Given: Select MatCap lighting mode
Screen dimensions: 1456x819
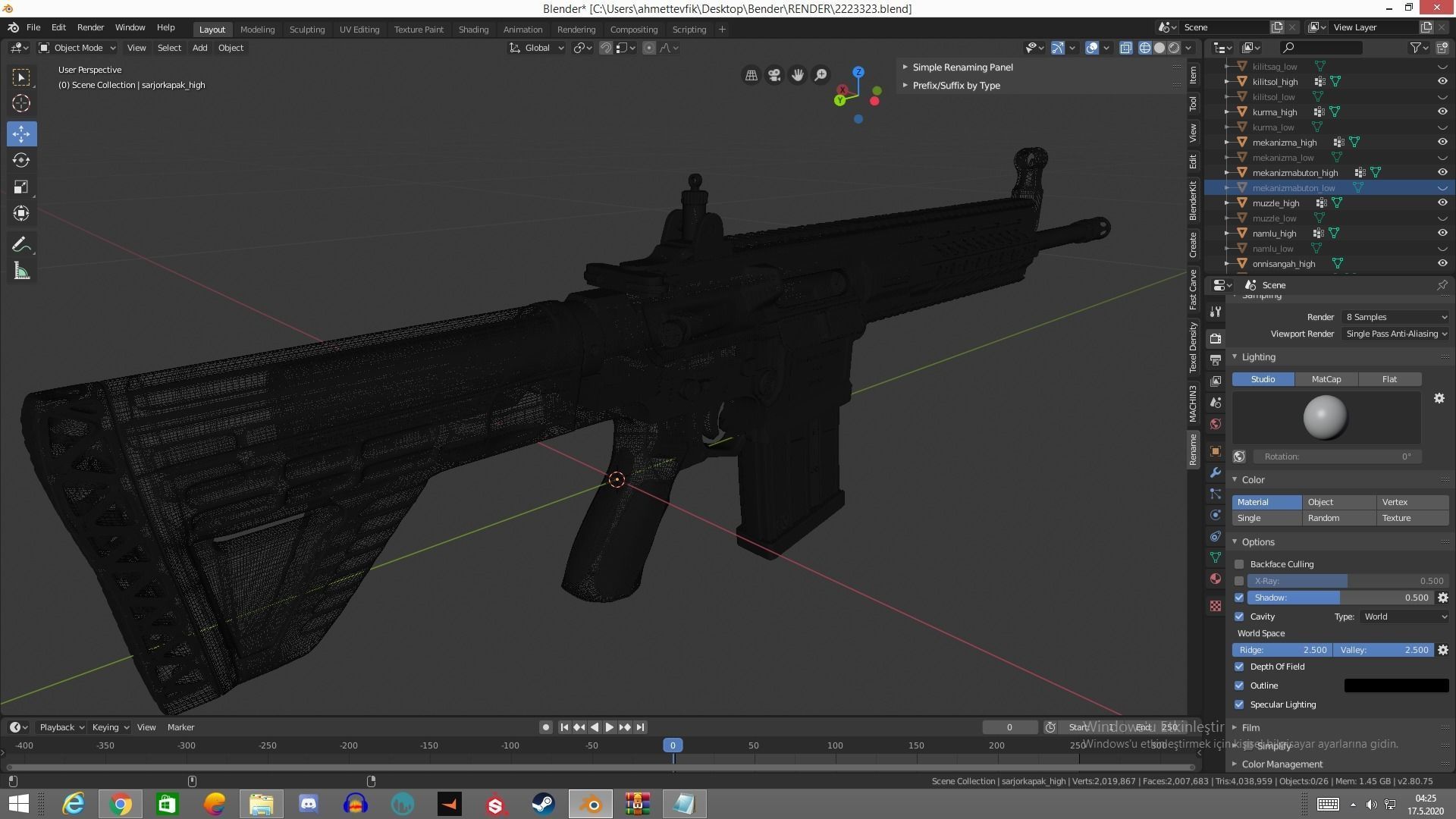Looking at the screenshot, I should (x=1326, y=379).
